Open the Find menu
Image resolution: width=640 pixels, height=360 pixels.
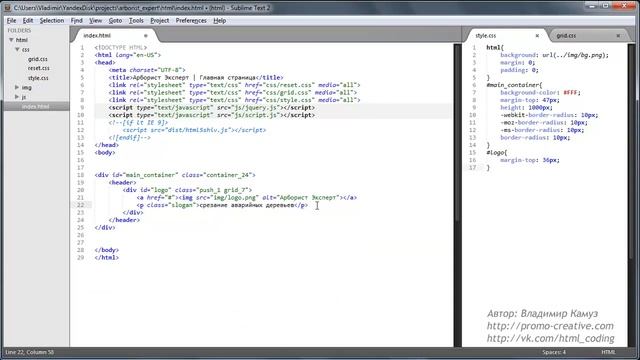click(76, 20)
